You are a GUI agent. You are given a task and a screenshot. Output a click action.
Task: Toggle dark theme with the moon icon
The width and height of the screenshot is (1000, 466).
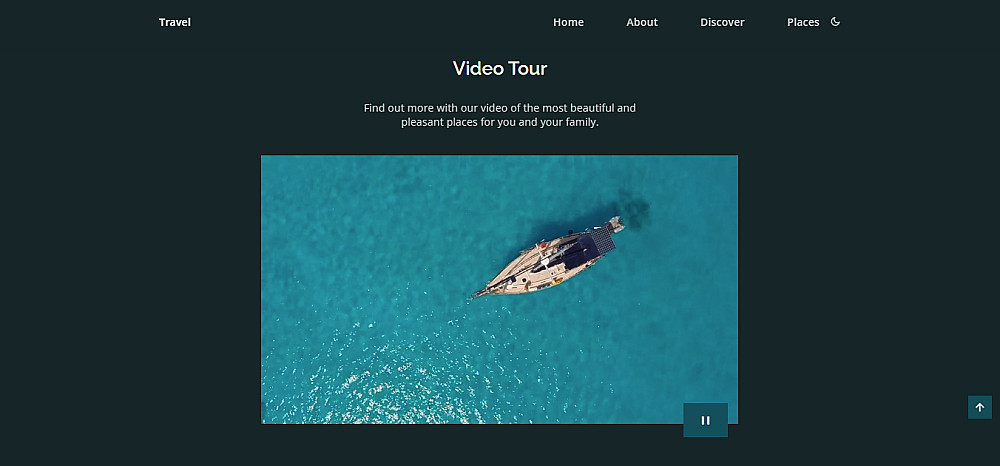[835, 22]
